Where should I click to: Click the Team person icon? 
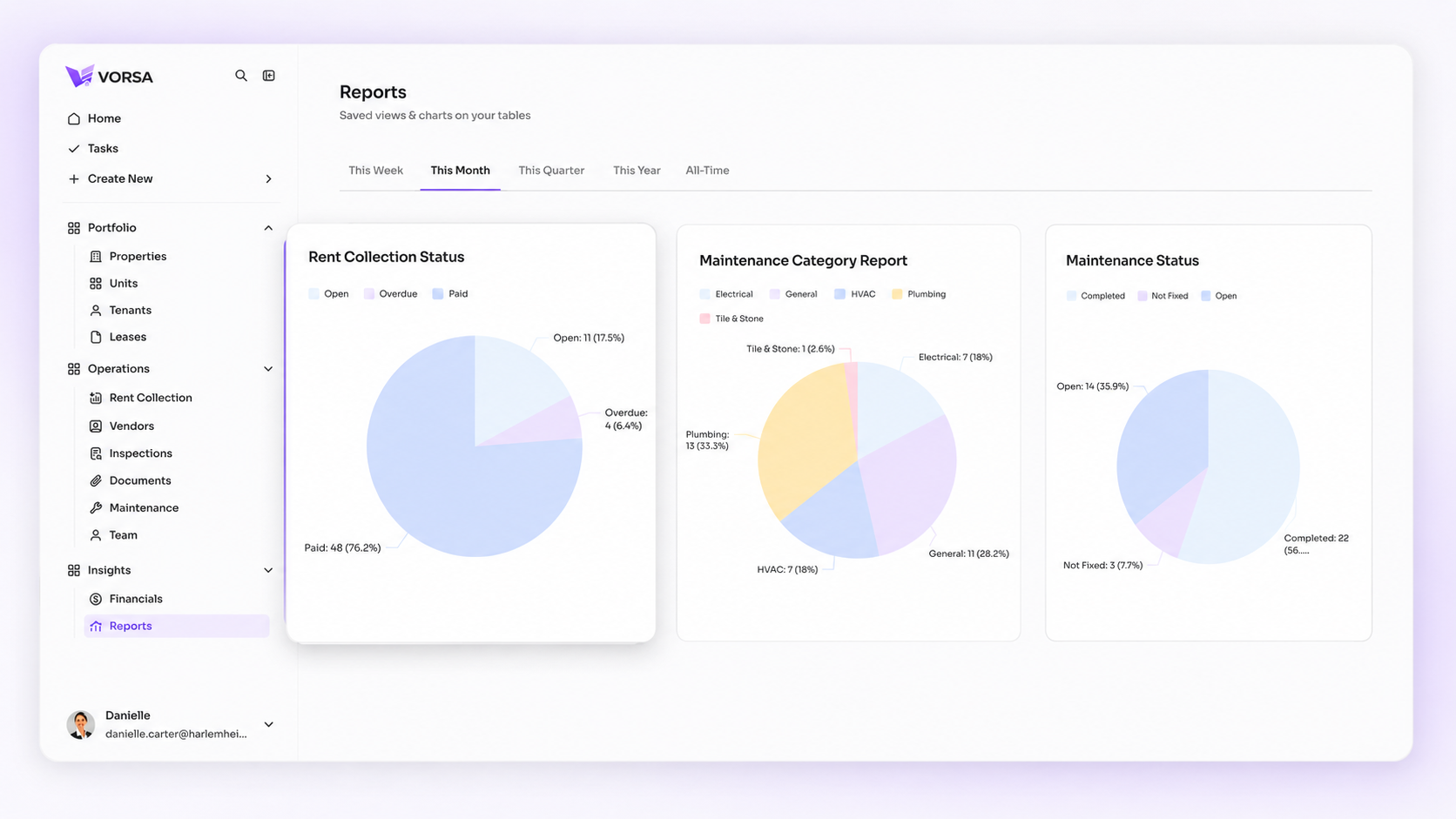pyautogui.click(x=96, y=535)
